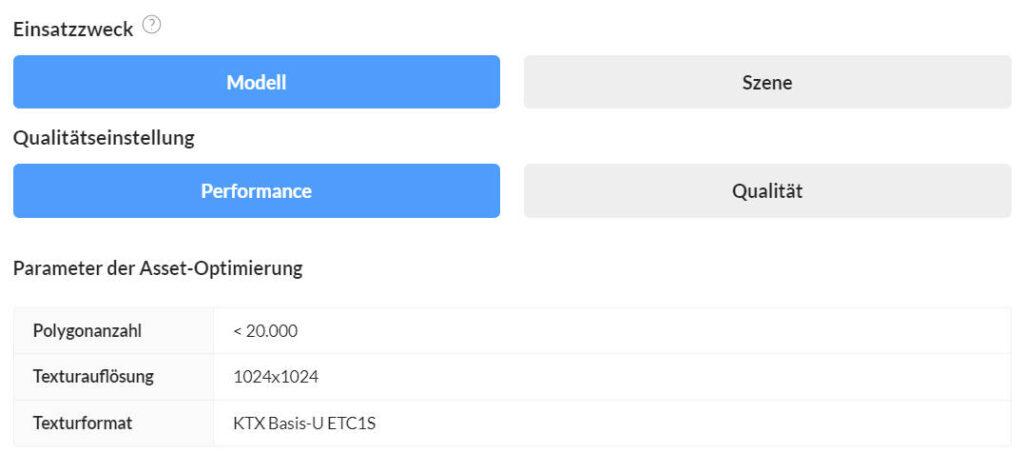Select the Modell option
The height and width of the screenshot is (473, 1024).
256,82
